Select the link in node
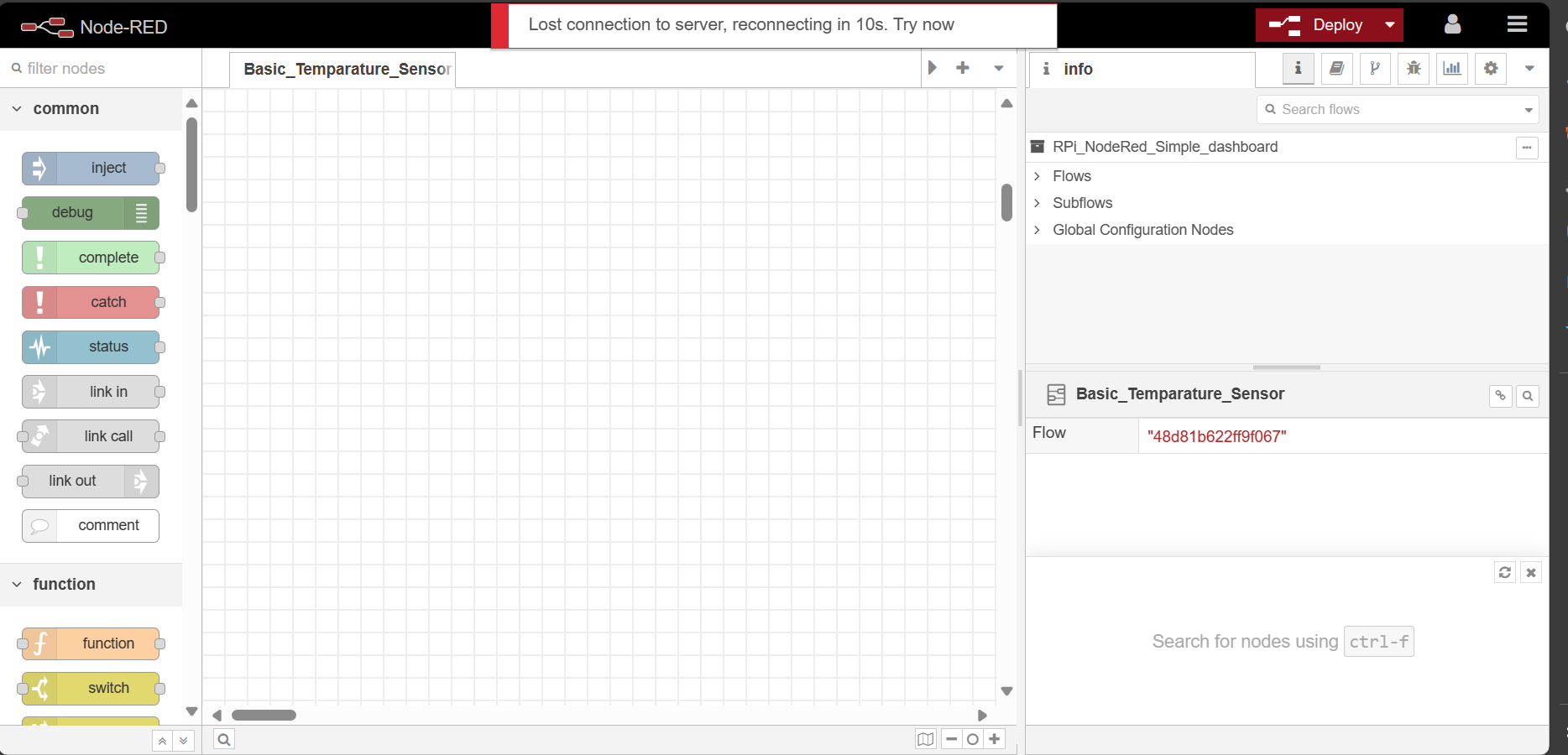The image size is (1568, 755). point(91,392)
